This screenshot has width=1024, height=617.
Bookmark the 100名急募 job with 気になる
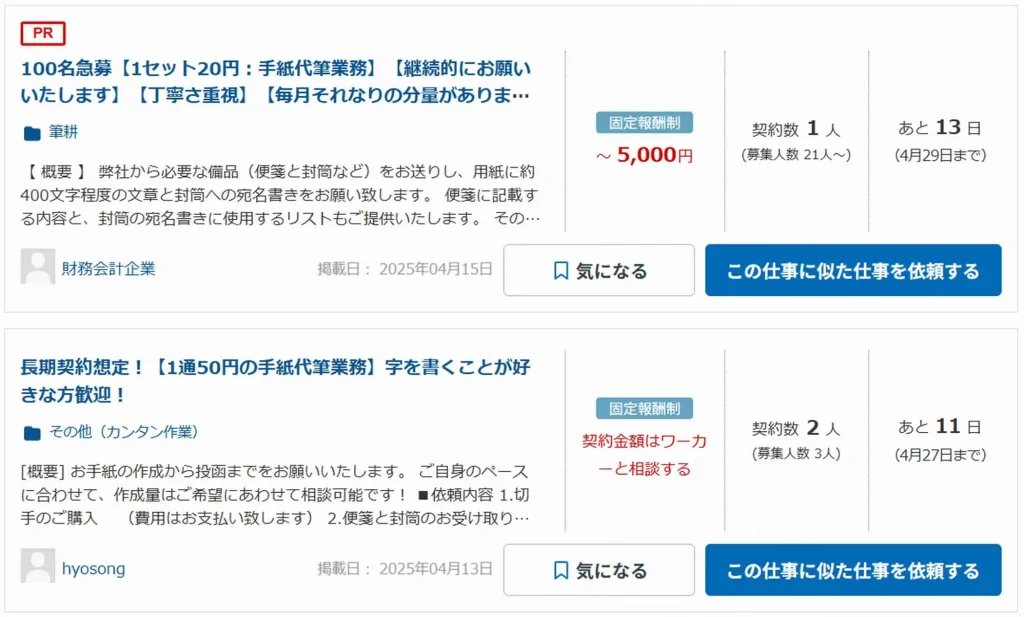[x=599, y=270]
